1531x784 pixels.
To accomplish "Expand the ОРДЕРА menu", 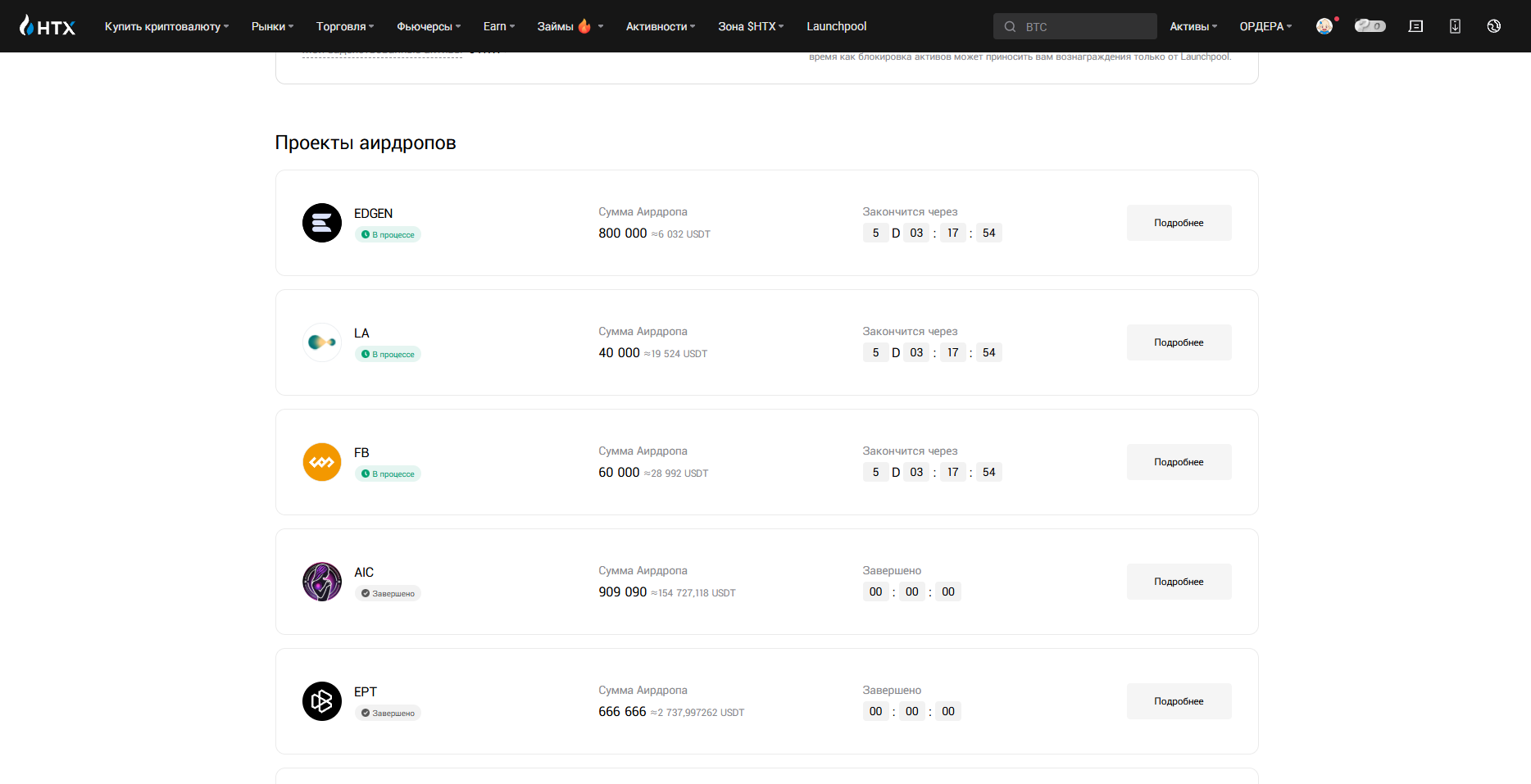I will tap(1265, 26).
